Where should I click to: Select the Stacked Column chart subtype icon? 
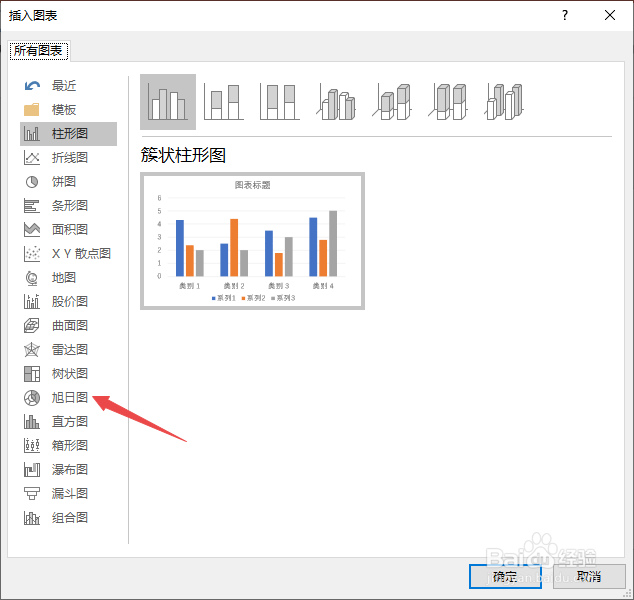click(224, 102)
